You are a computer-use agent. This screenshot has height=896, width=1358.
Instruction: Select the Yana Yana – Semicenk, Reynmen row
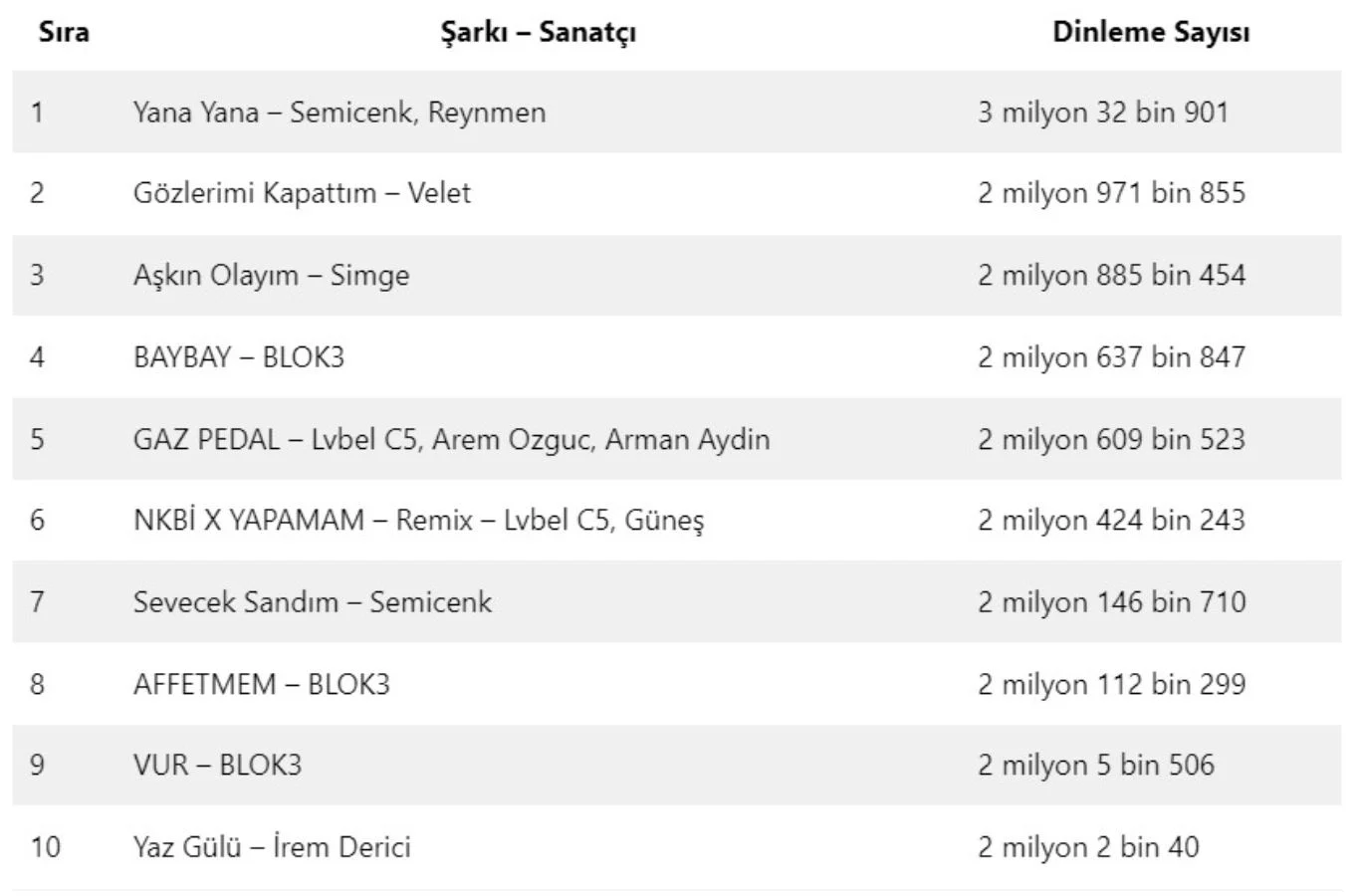[339, 112]
